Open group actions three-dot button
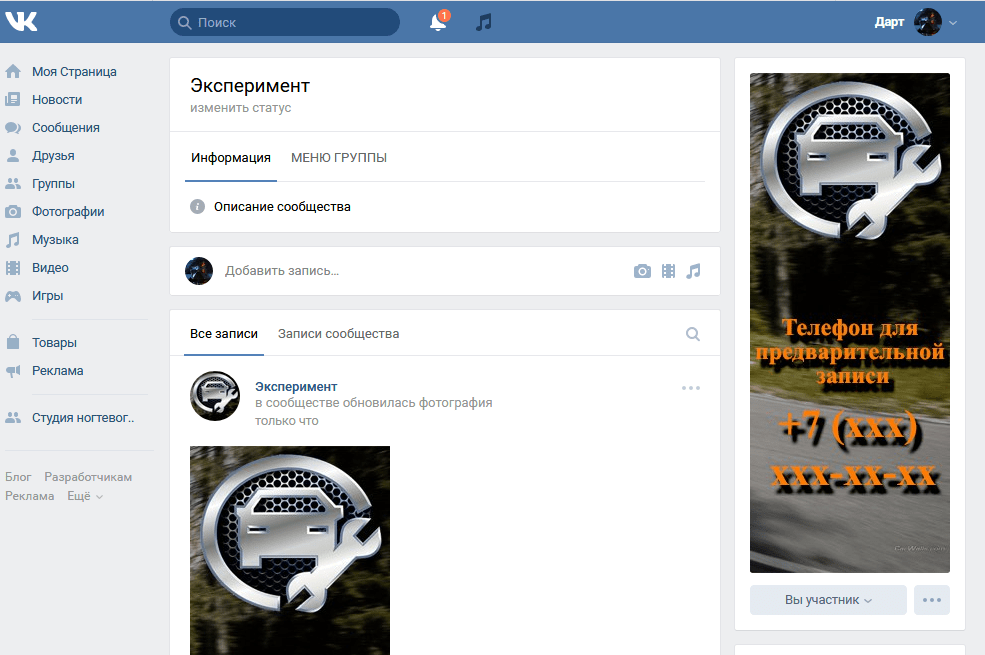The width and height of the screenshot is (985, 655). tap(932, 600)
